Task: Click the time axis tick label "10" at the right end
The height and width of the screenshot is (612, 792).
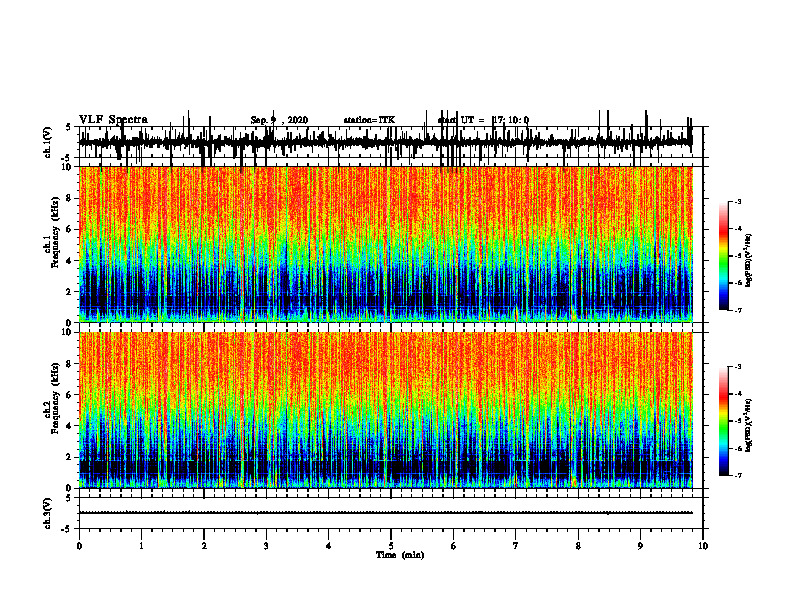Action: tap(703, 546)
